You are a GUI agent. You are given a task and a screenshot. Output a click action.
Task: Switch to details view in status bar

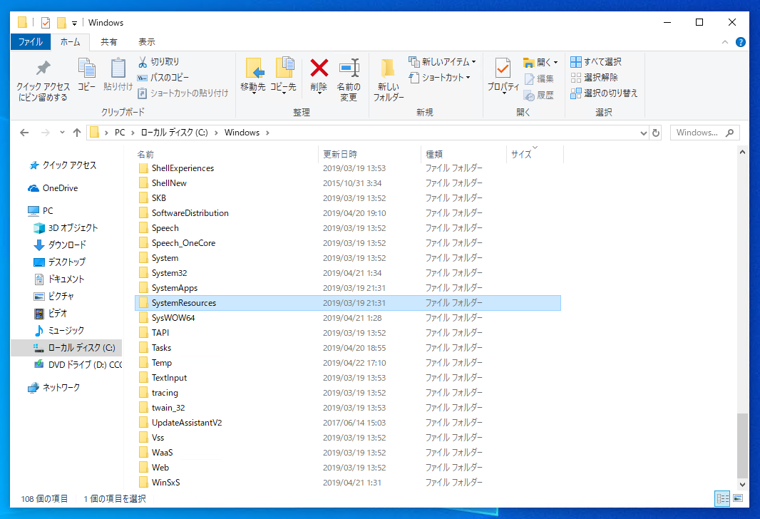point(722,498)
